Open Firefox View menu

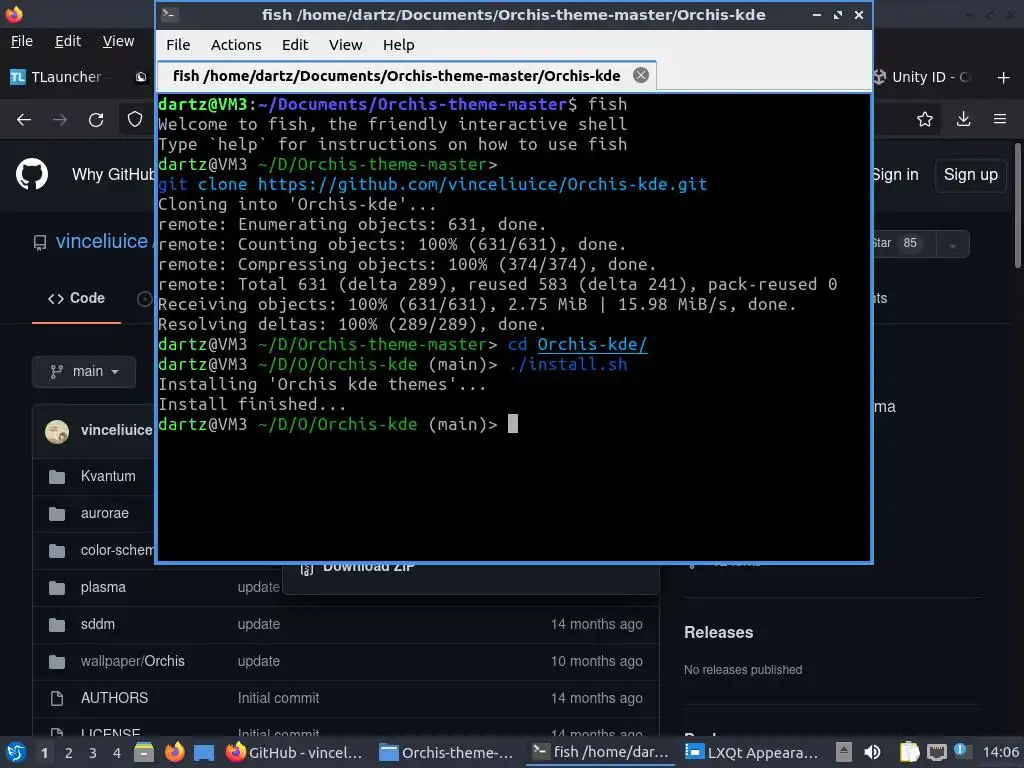[x=118, y=41]
